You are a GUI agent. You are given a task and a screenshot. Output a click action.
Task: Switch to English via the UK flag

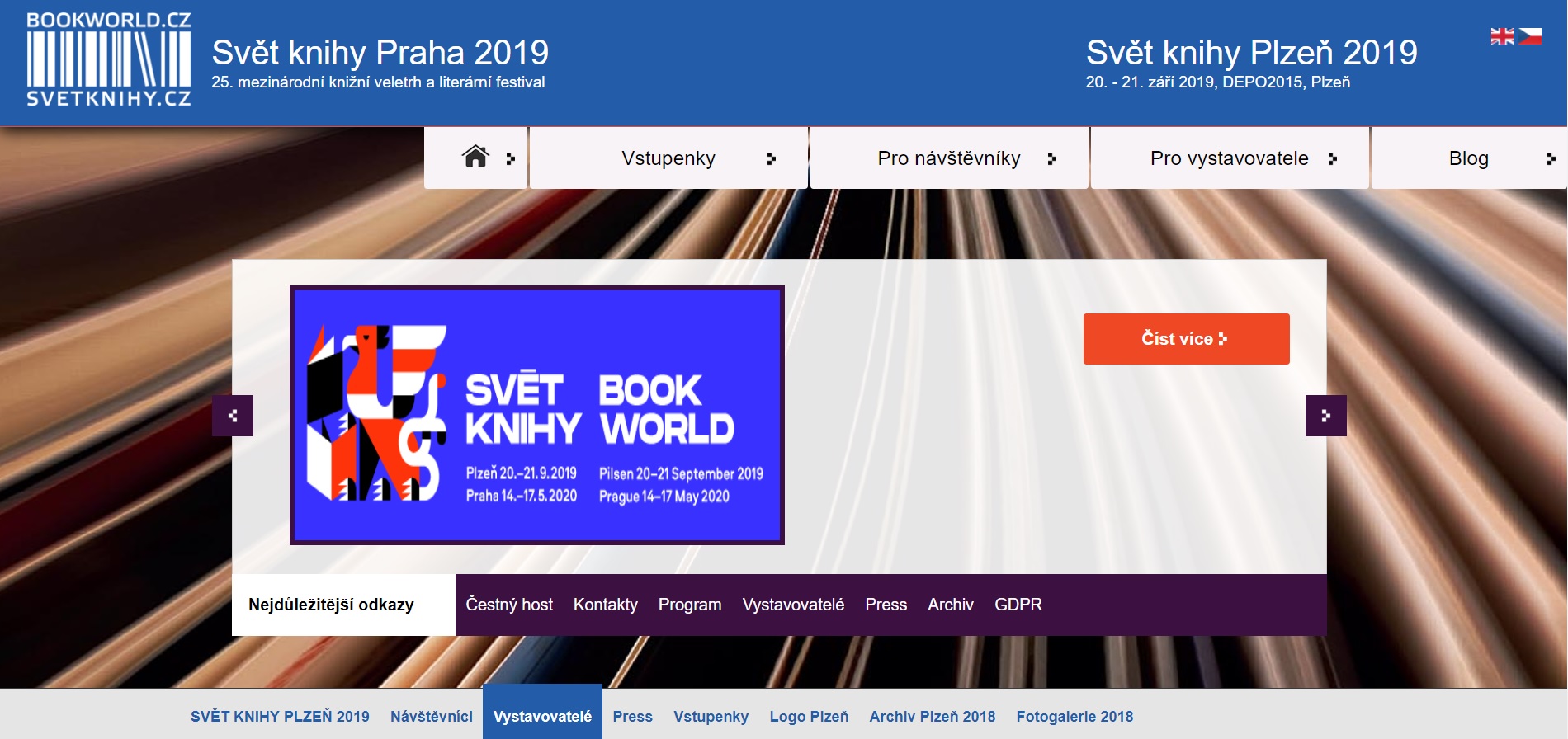click(x=1502, y=36)
